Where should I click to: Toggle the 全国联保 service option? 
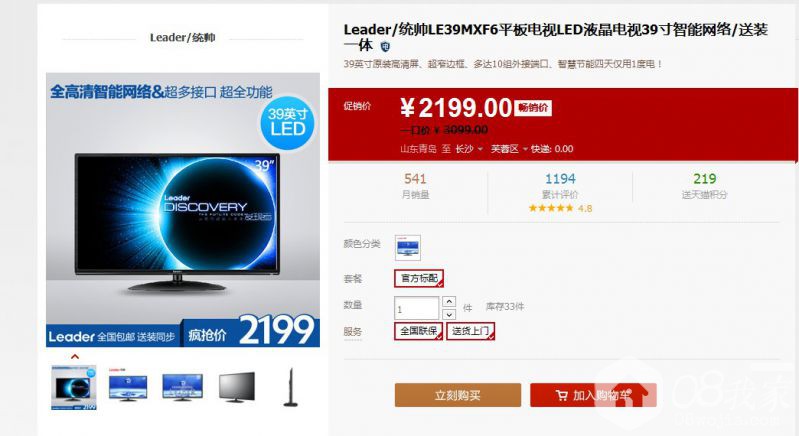[x=418, y=331]
